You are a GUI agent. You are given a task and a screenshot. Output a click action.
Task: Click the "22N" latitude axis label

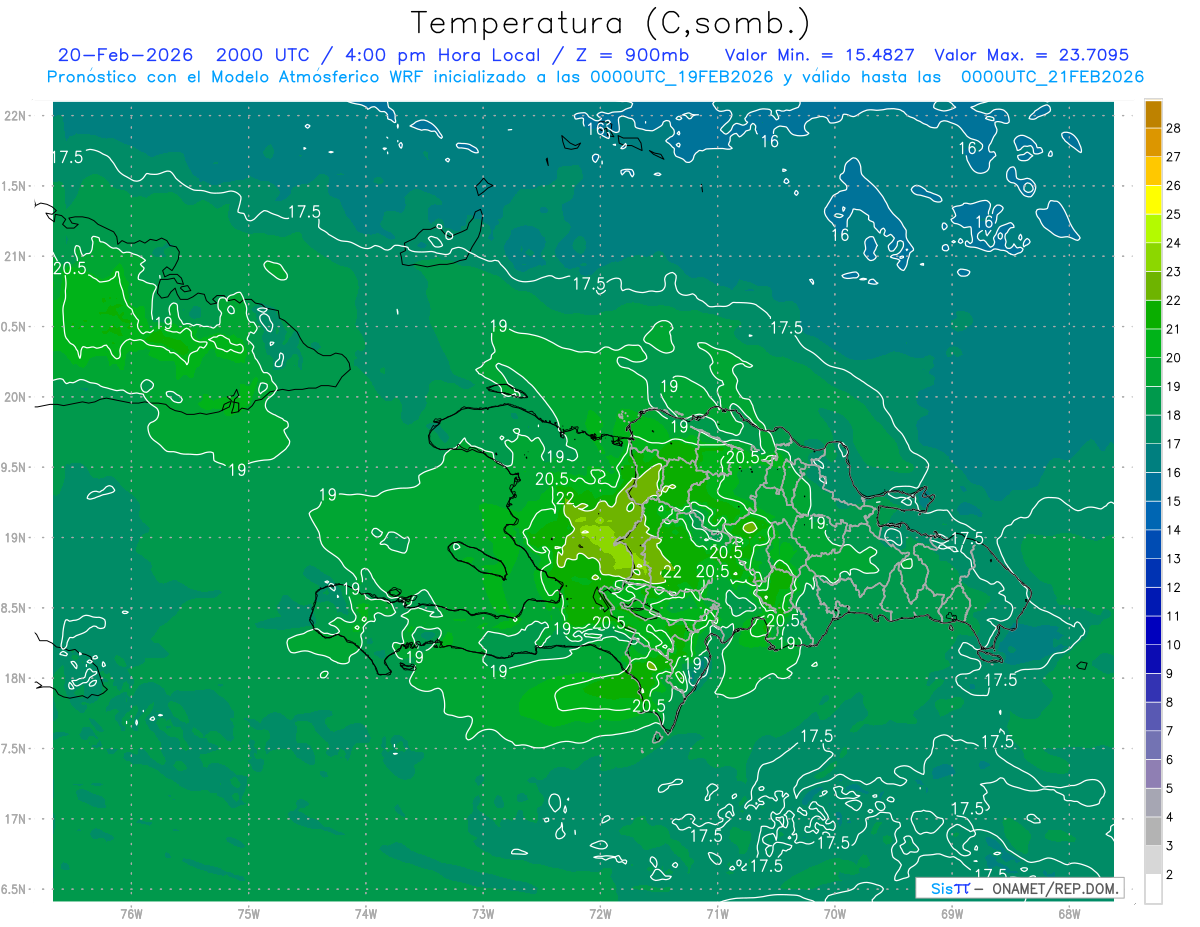[x=16, y=115]
